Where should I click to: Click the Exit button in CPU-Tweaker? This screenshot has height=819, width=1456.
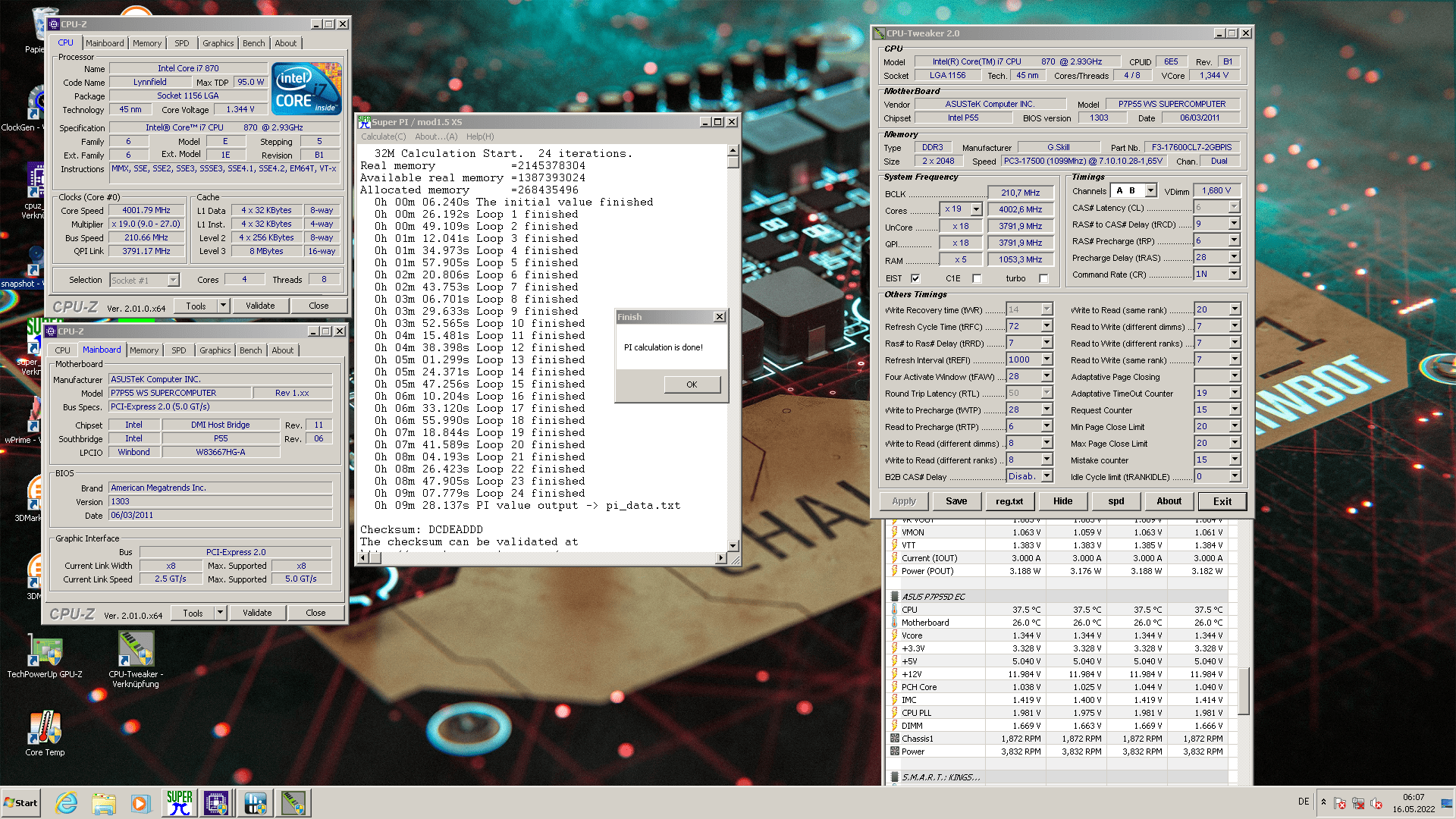[1222, 501]
